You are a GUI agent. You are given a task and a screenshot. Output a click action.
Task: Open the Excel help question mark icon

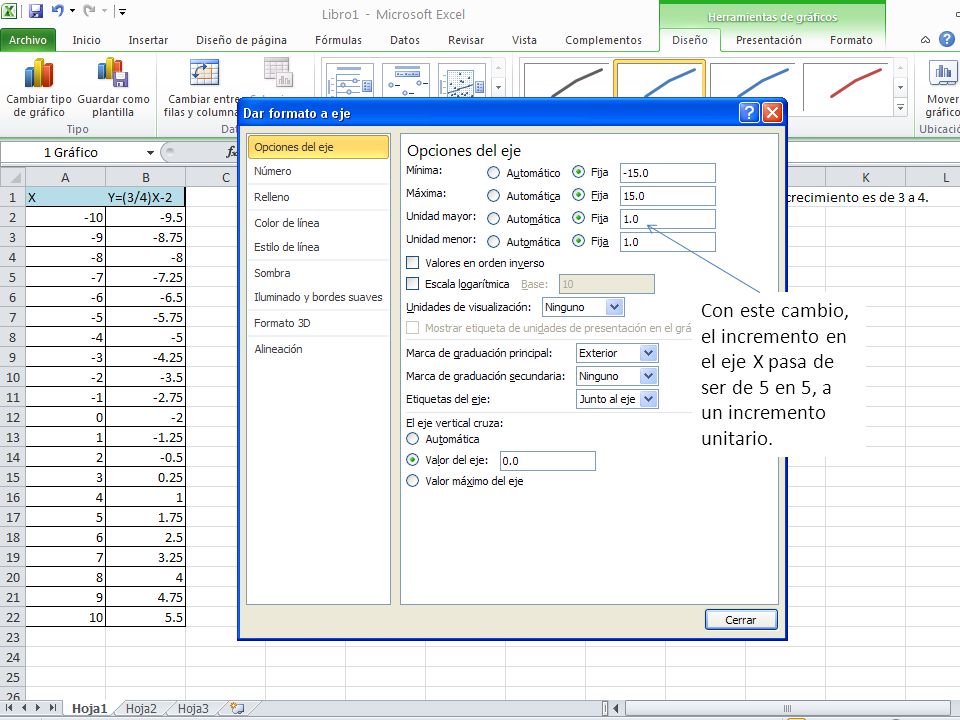coord(947,40)
